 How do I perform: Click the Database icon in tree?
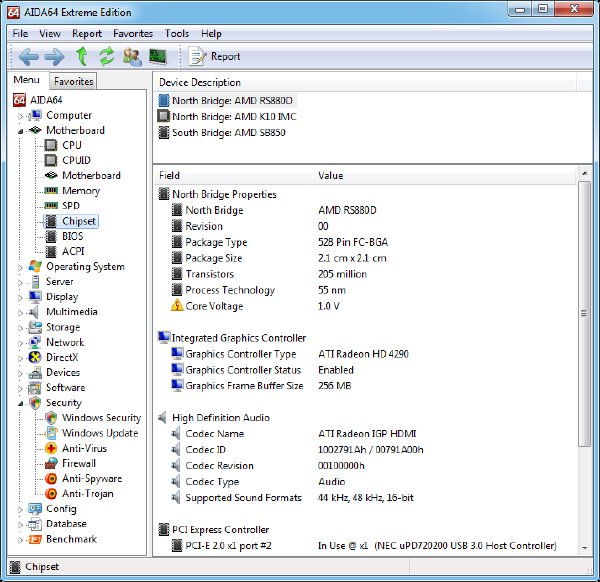click(x=35, y=524)
